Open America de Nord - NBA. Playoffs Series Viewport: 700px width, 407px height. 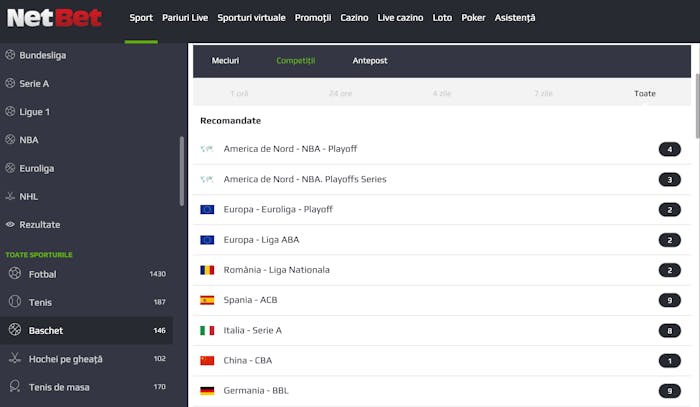tap(442, 179)
